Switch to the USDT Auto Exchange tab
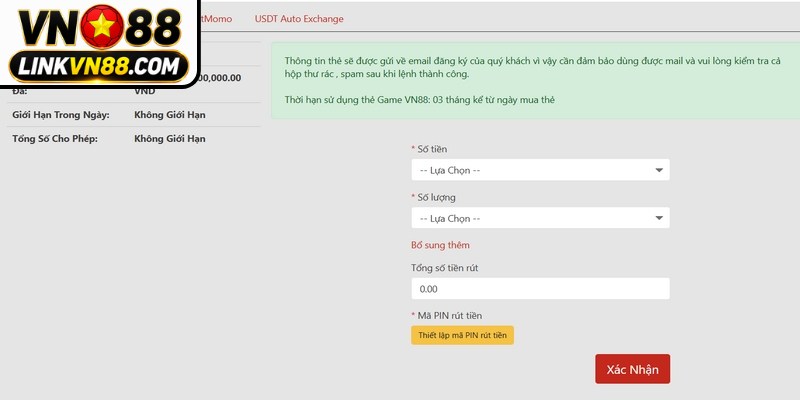Viewport: 800px width, 400px height. click(x=299, y=19)
